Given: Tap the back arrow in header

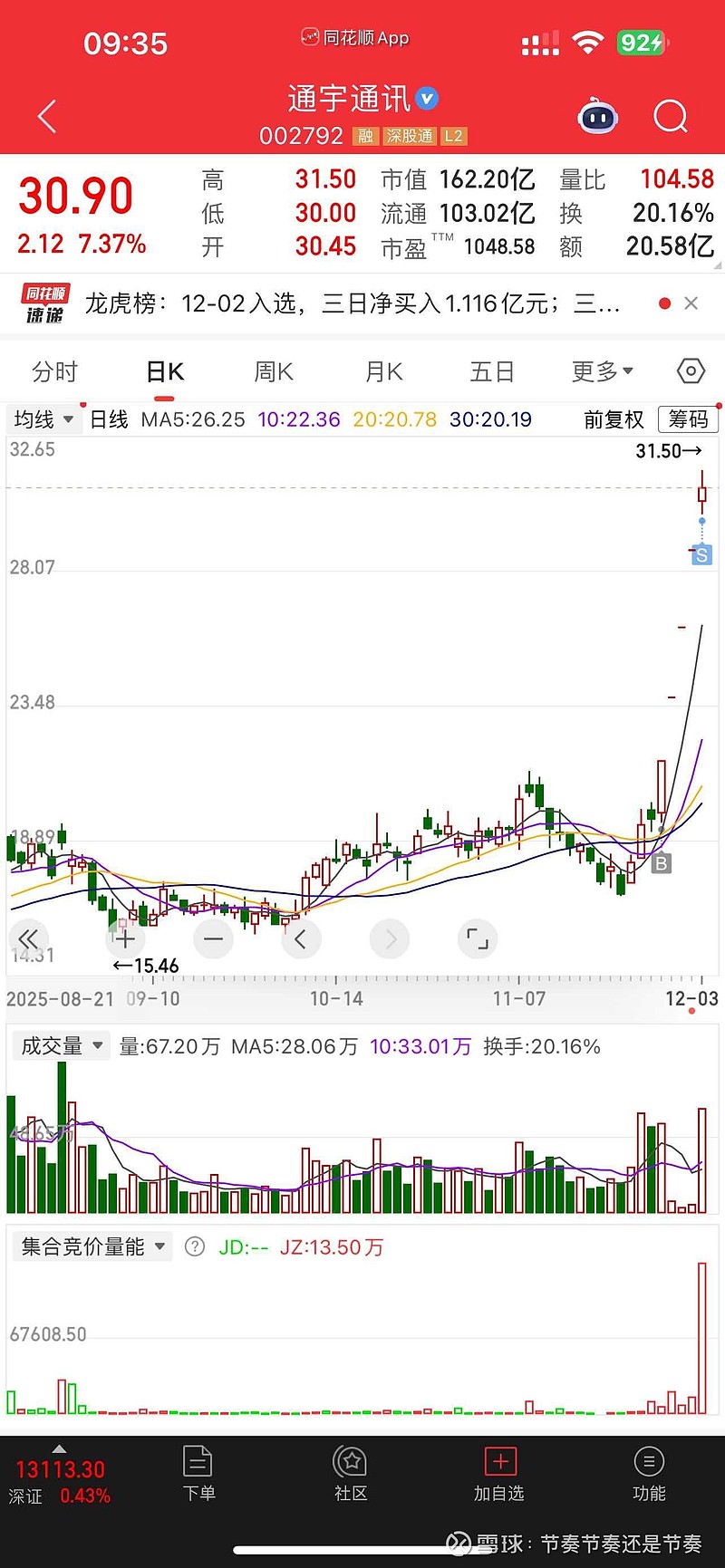Looking at the screenshot, I should [47, 116].
